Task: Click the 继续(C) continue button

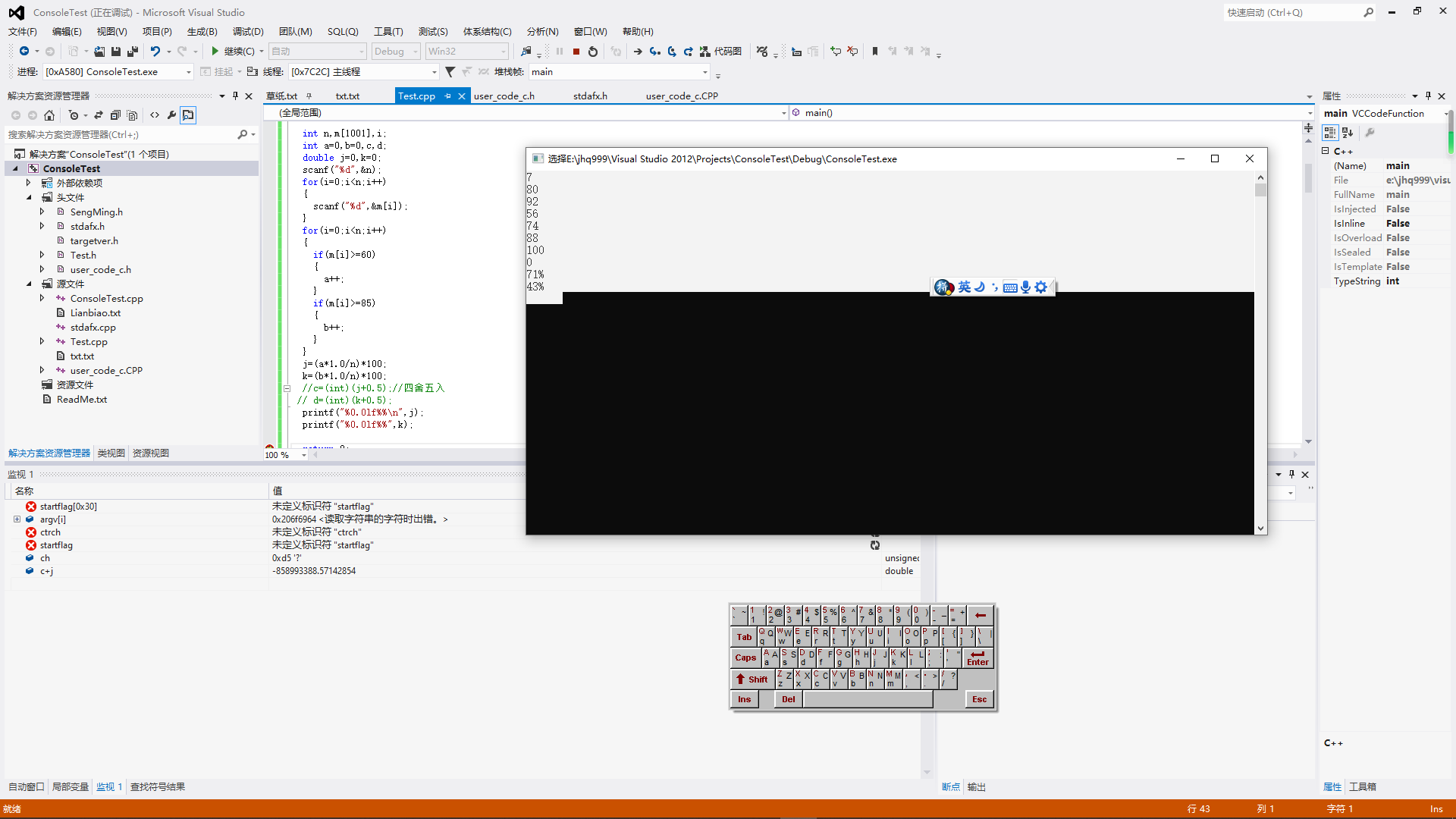Action: click(x=233, y=51)
